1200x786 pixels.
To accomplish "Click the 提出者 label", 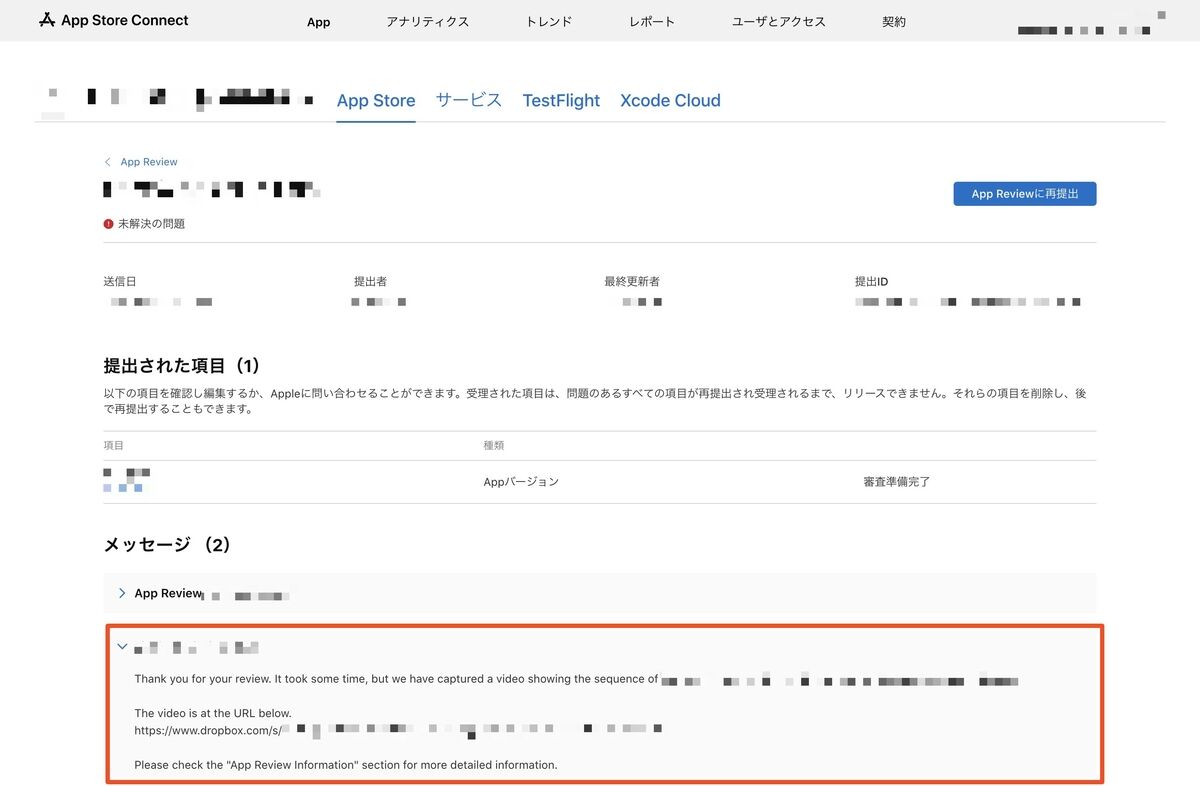I will point(370,282).
